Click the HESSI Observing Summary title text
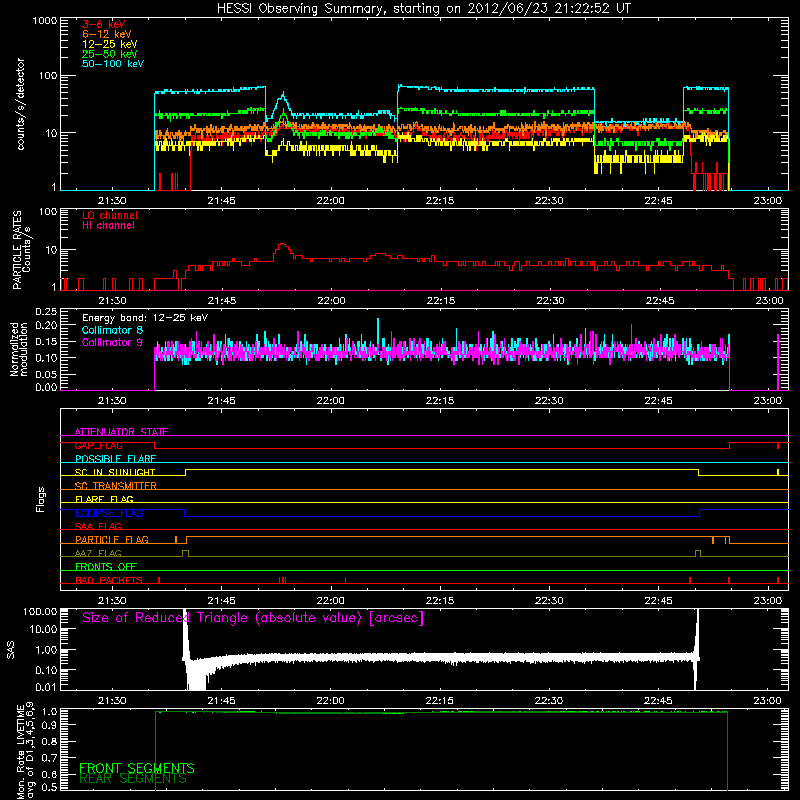This screenshot has height=800, width=800. click(x=424, y=9)
